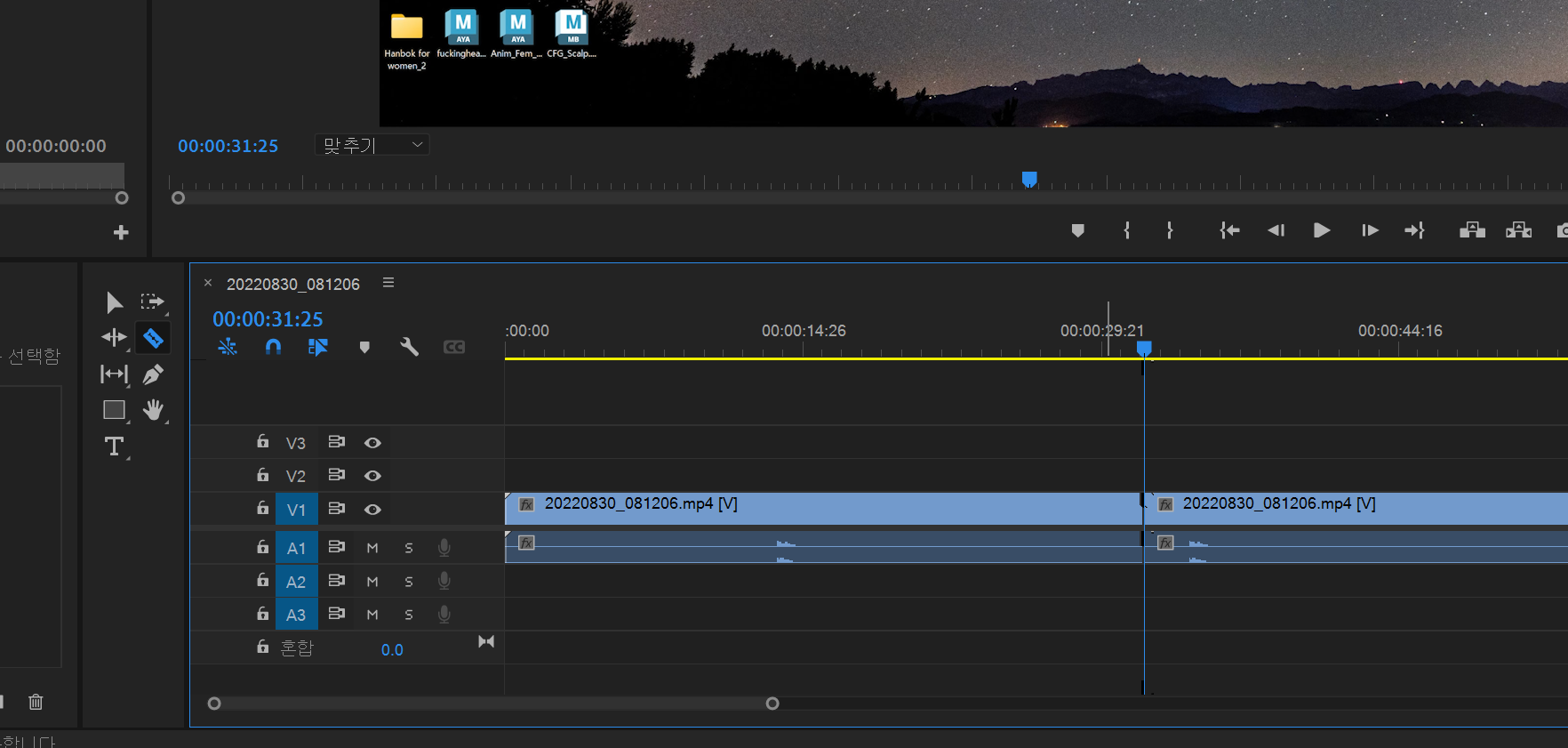Click the Extract button
Screen dimensions: 1568x748
(1518, 230)
